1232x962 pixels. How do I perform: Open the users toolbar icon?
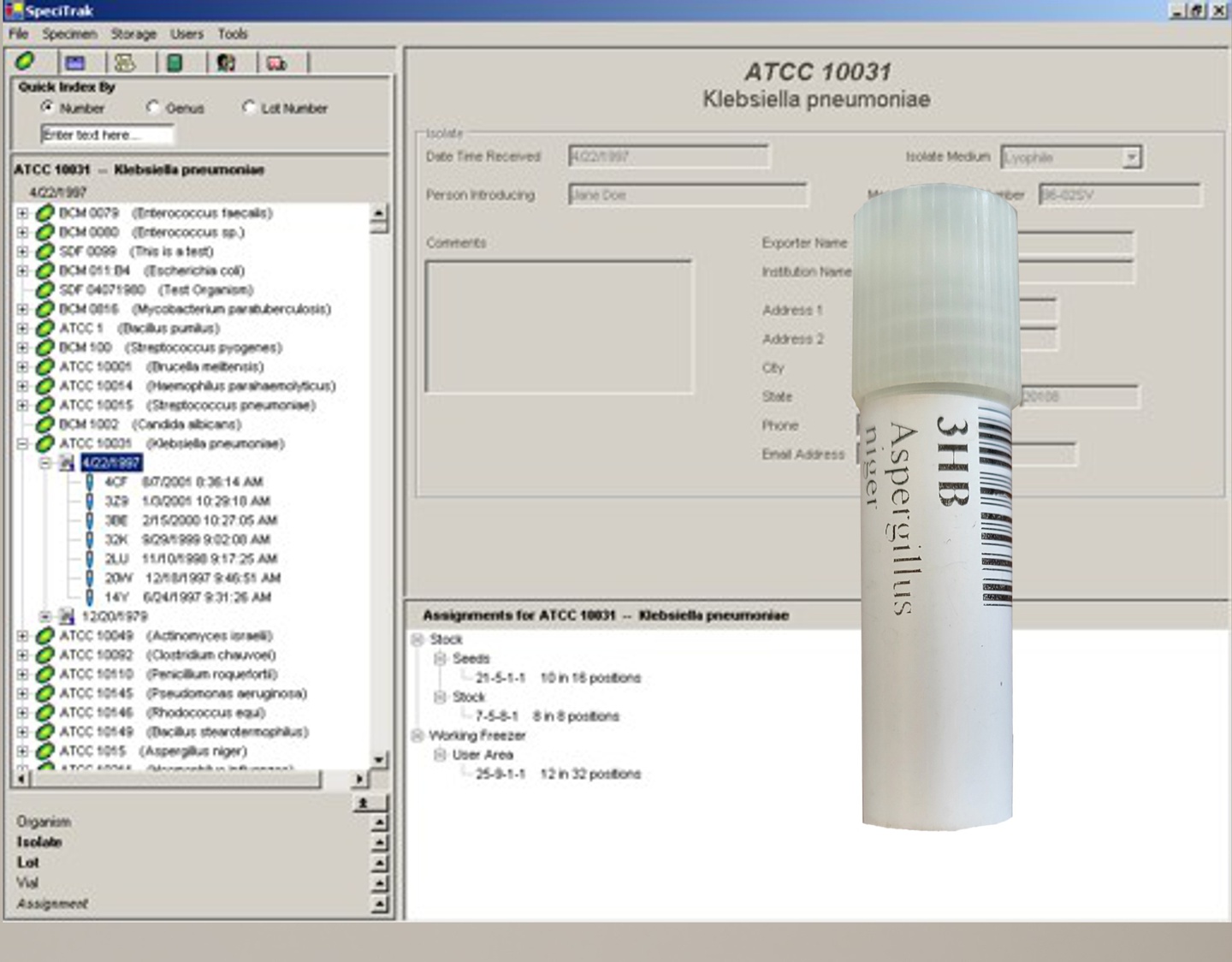(226, 62)
